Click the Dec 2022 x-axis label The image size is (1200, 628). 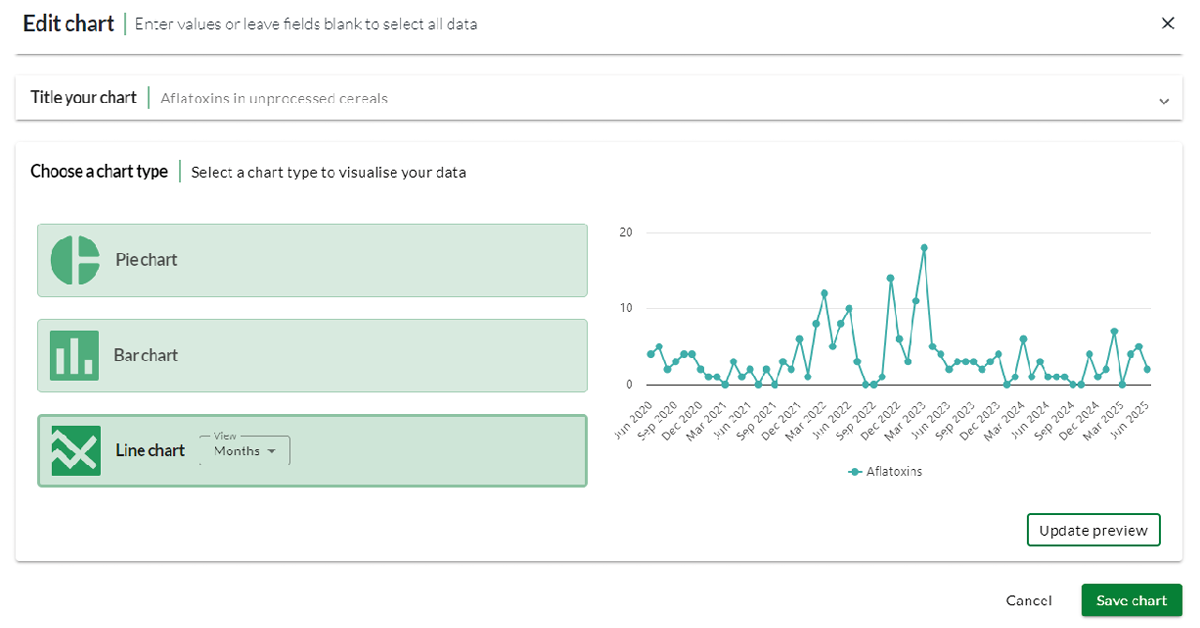click(881, 420)
